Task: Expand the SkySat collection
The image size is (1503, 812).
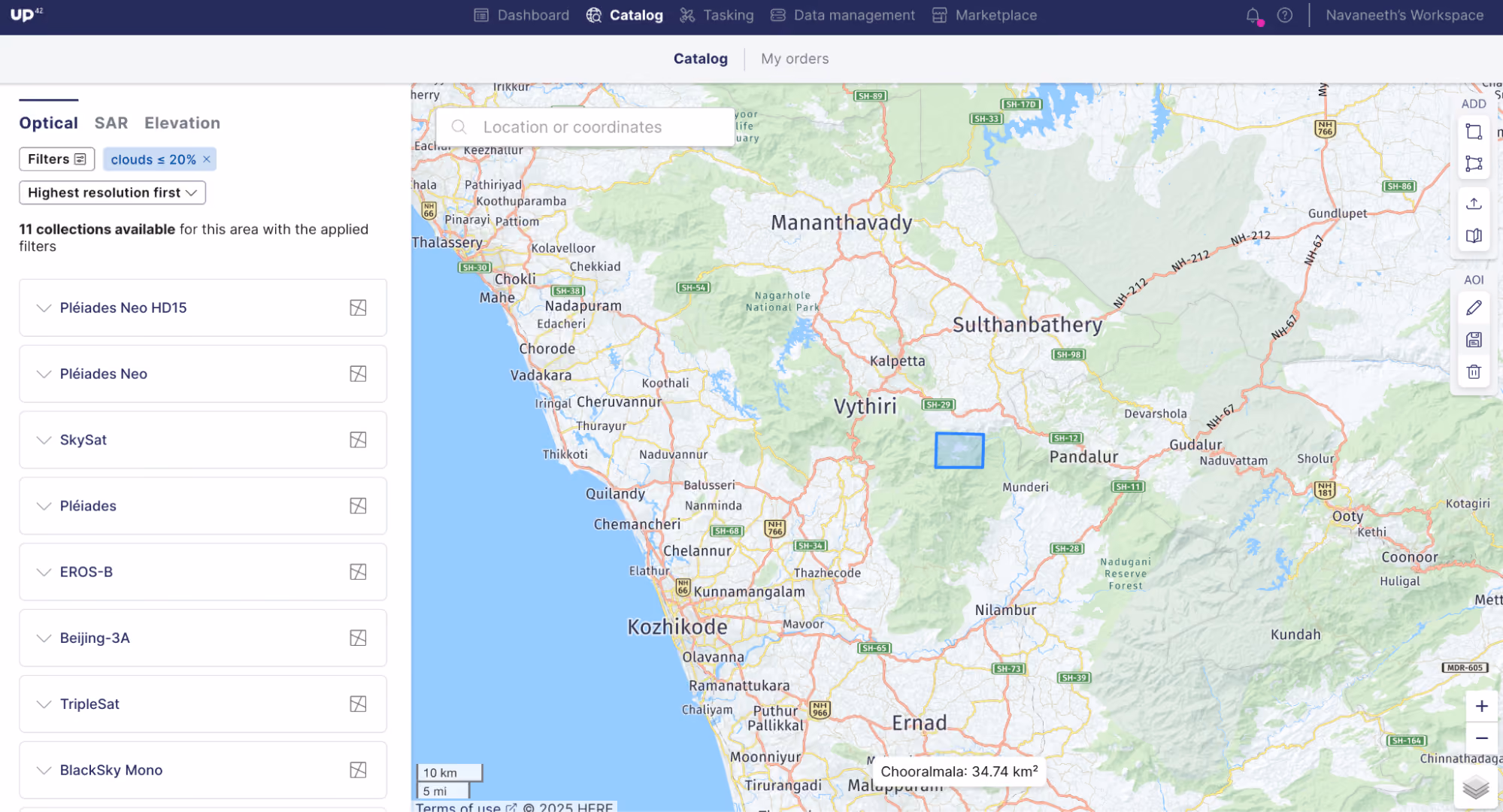Action: point(44,440)
